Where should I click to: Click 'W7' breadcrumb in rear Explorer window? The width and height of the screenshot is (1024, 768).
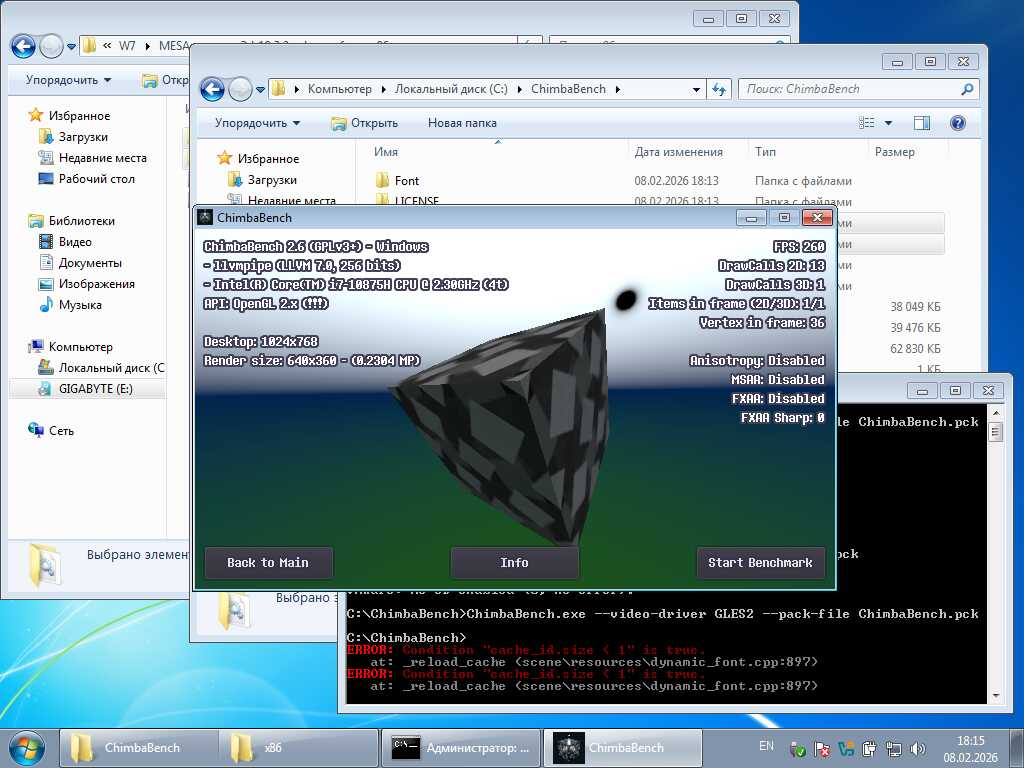coord(127,46)
